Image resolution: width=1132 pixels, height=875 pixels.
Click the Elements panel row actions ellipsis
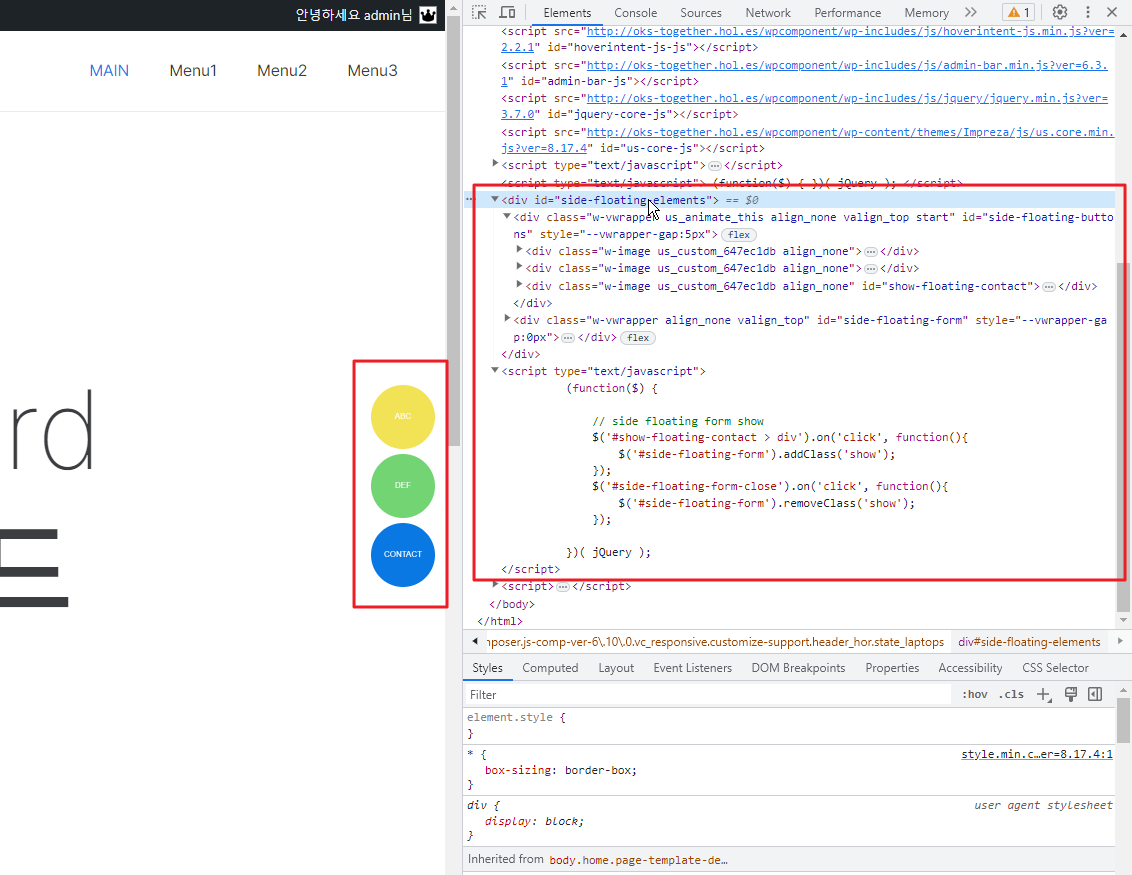(469, 199)
